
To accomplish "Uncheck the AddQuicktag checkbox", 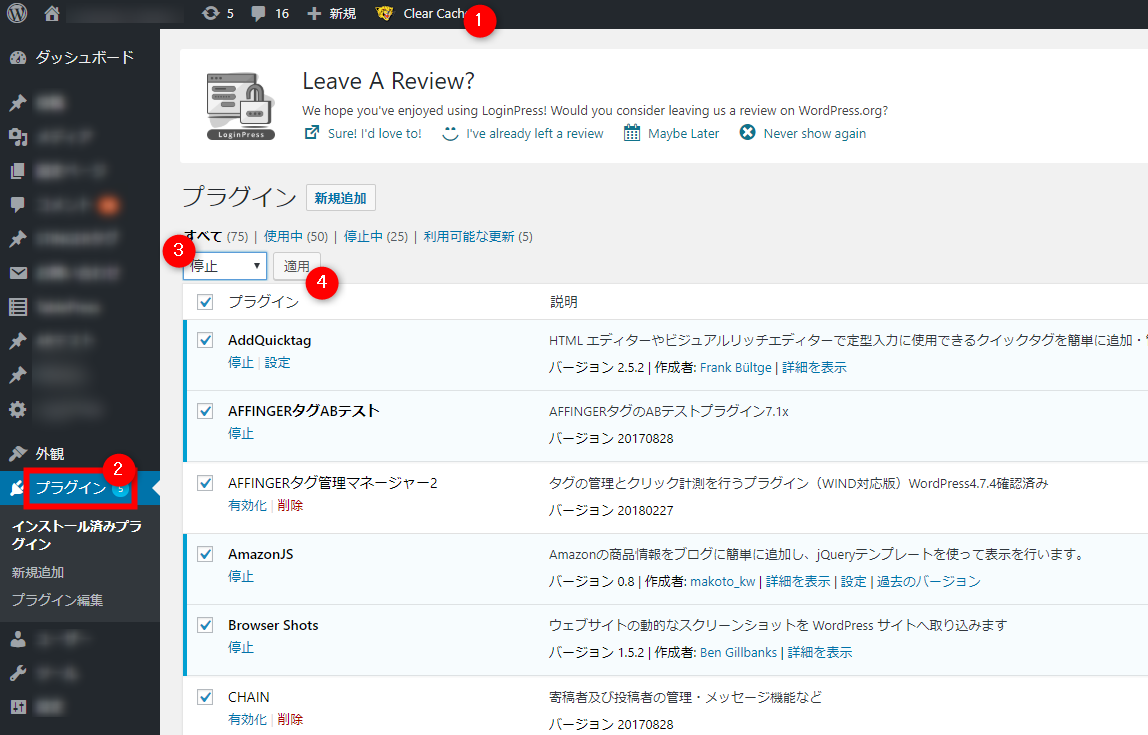I will tap(205, 340).
